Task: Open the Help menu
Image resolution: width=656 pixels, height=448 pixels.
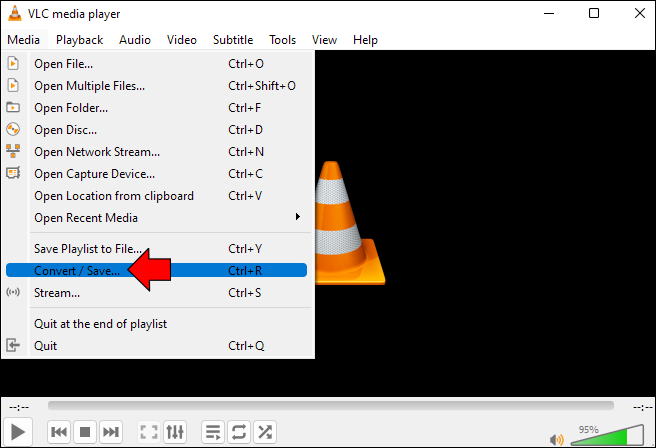Action: tap(365, 40)
